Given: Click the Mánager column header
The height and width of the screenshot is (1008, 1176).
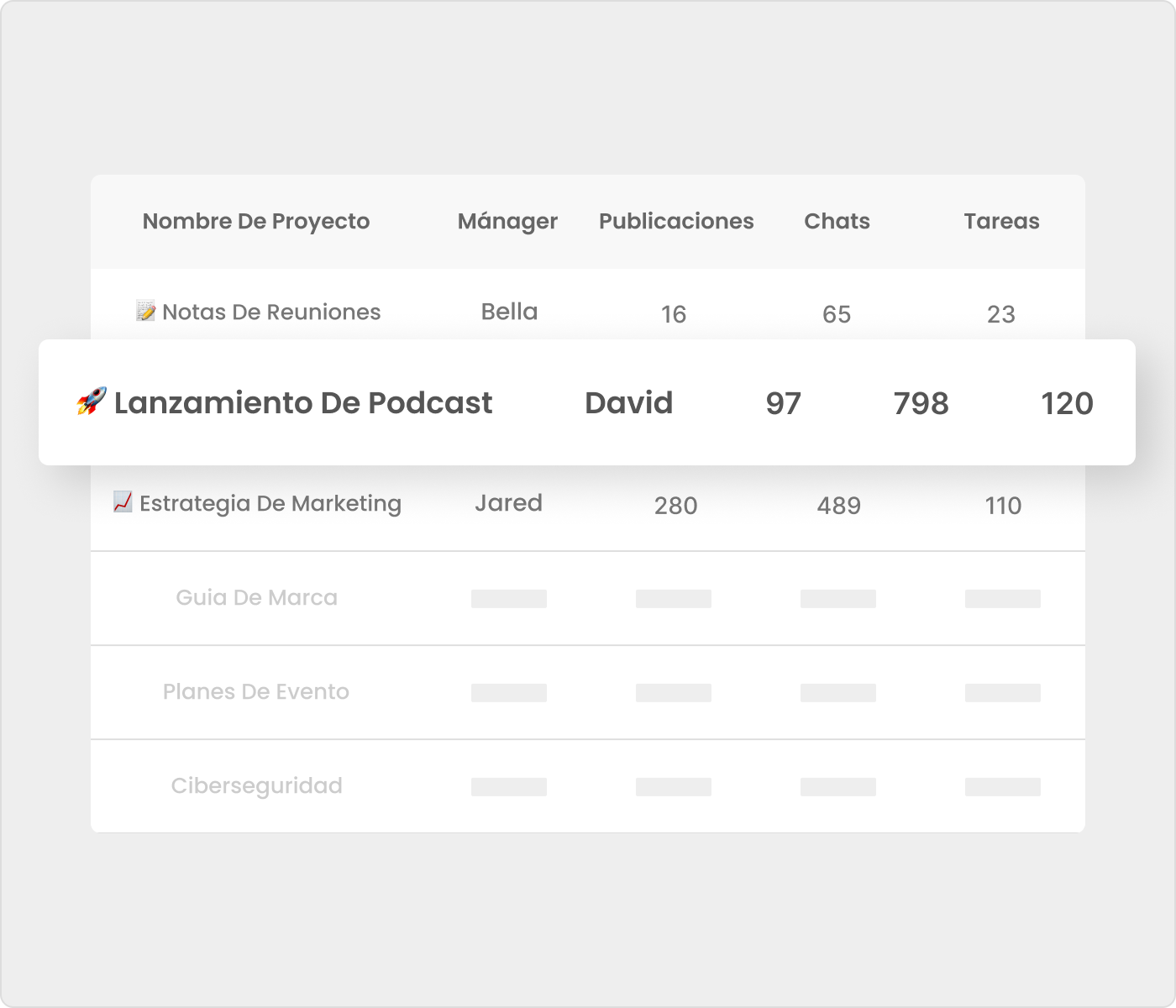Looking at the screenshot, I should tap(507, 221).
